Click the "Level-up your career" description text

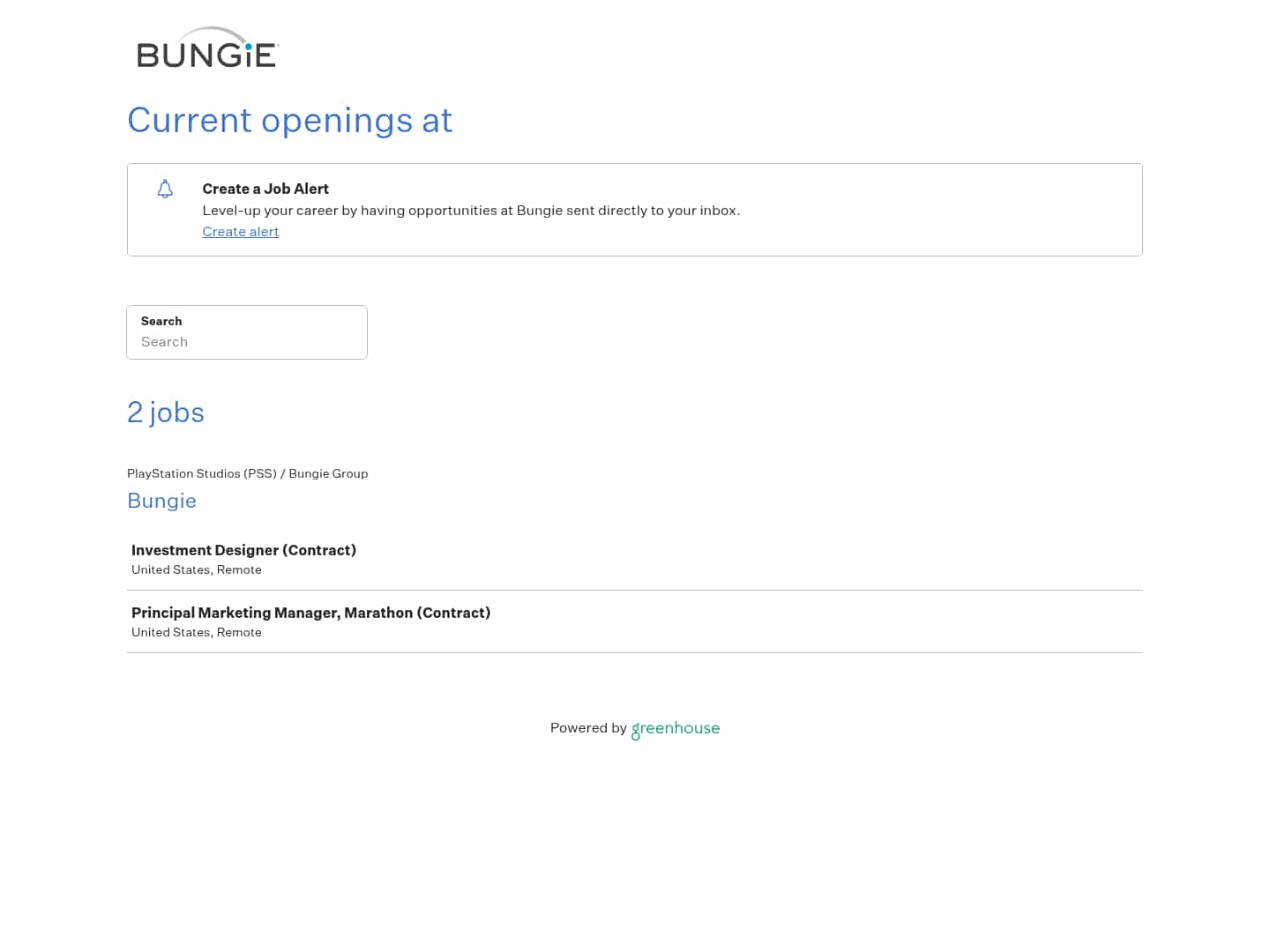click(x=471, y=211)
